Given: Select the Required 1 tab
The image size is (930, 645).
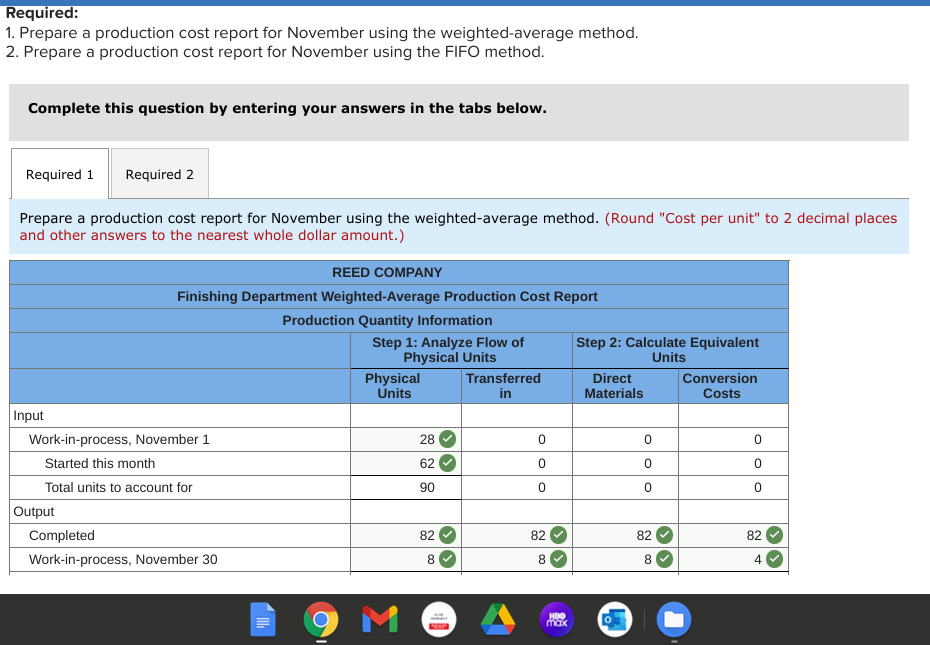Looking at the screenshot, I should click(x=59, y=173).
